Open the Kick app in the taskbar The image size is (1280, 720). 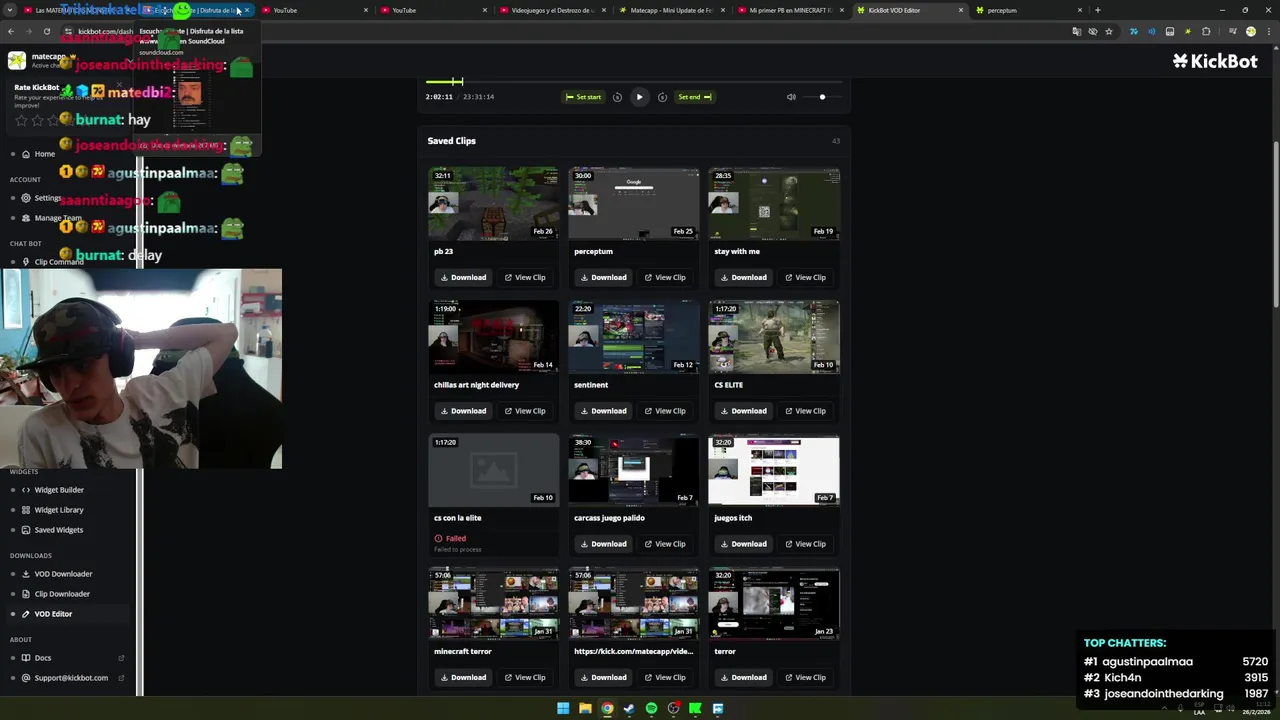point(695,708)
